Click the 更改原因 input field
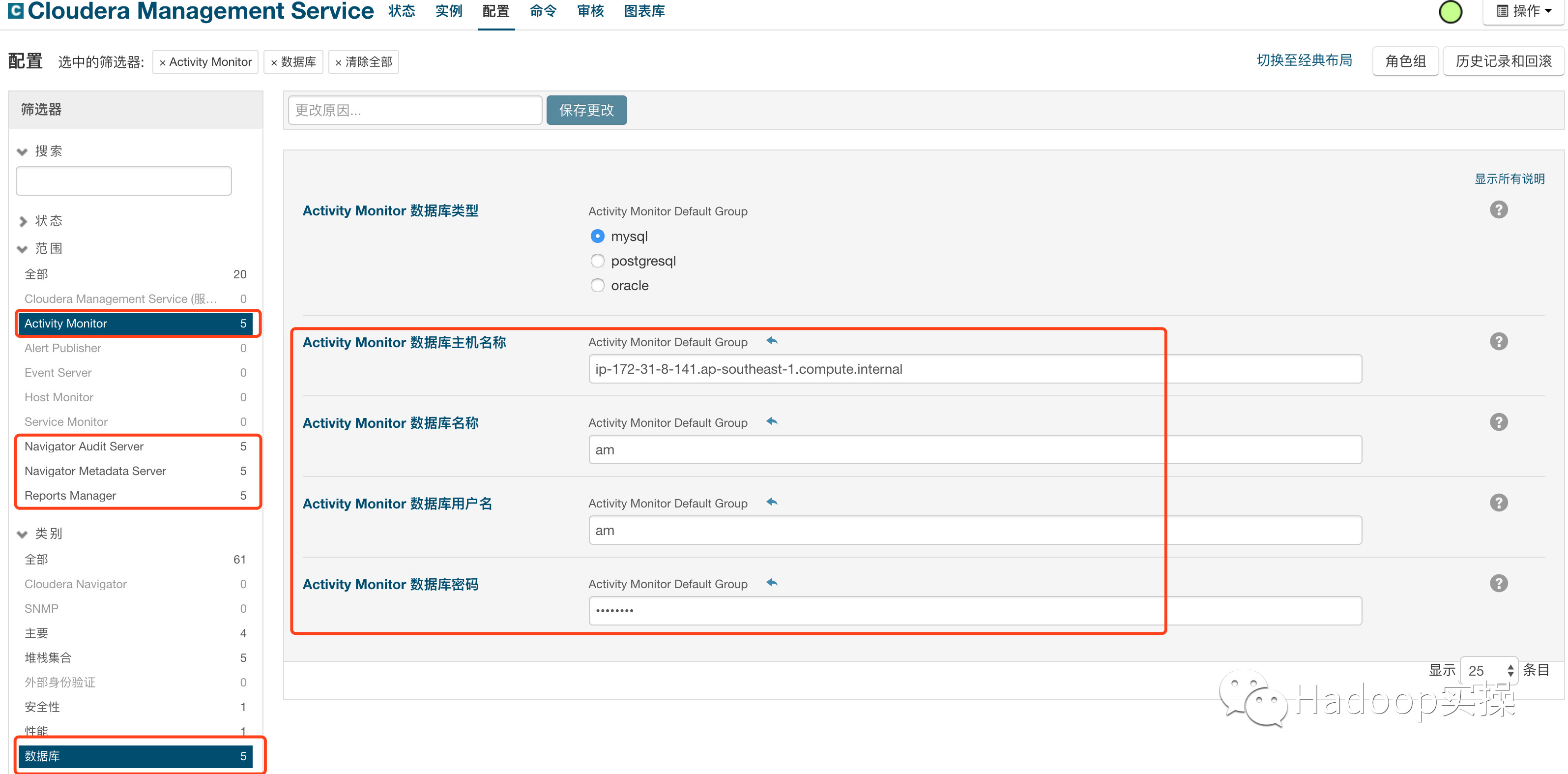 click(x=415, y=110)
